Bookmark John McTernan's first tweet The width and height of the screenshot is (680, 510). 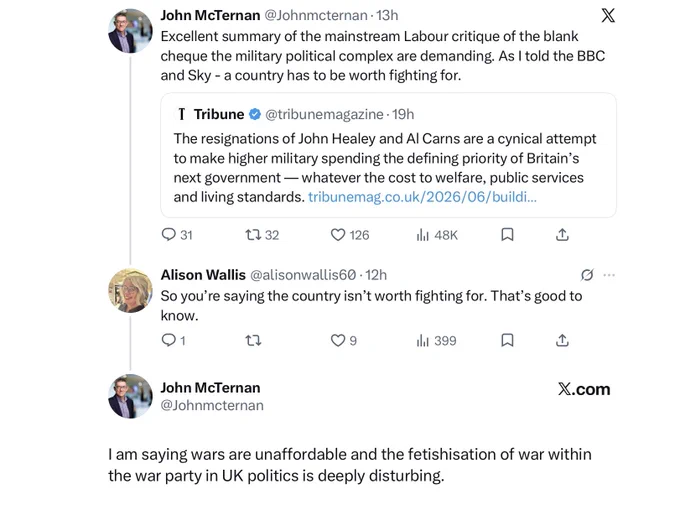pos(507,235)
